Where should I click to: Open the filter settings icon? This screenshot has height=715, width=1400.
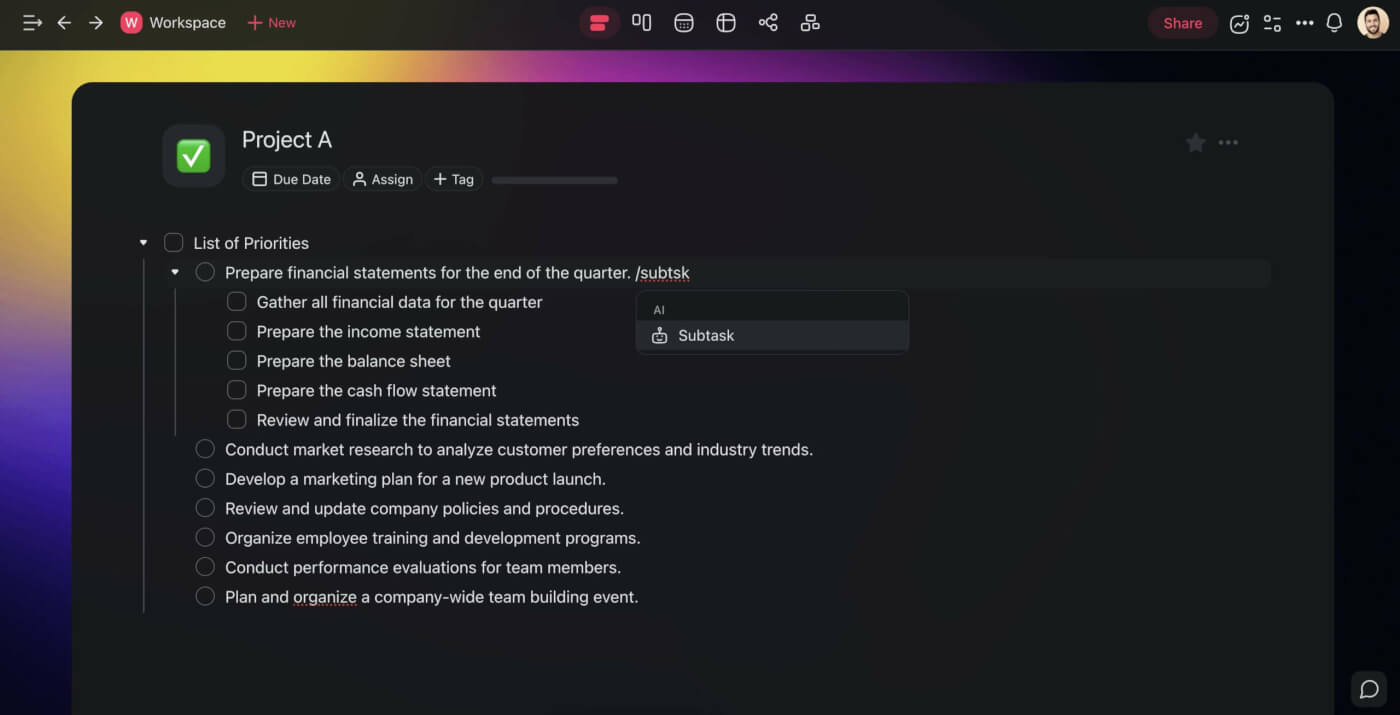[x=1272, y=22]
